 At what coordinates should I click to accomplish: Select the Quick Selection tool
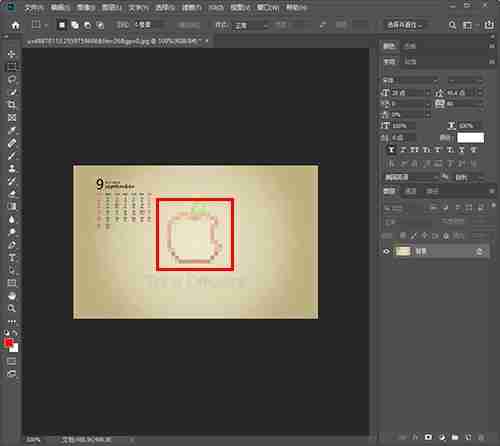pyautogui.click(x=12, y=92)
